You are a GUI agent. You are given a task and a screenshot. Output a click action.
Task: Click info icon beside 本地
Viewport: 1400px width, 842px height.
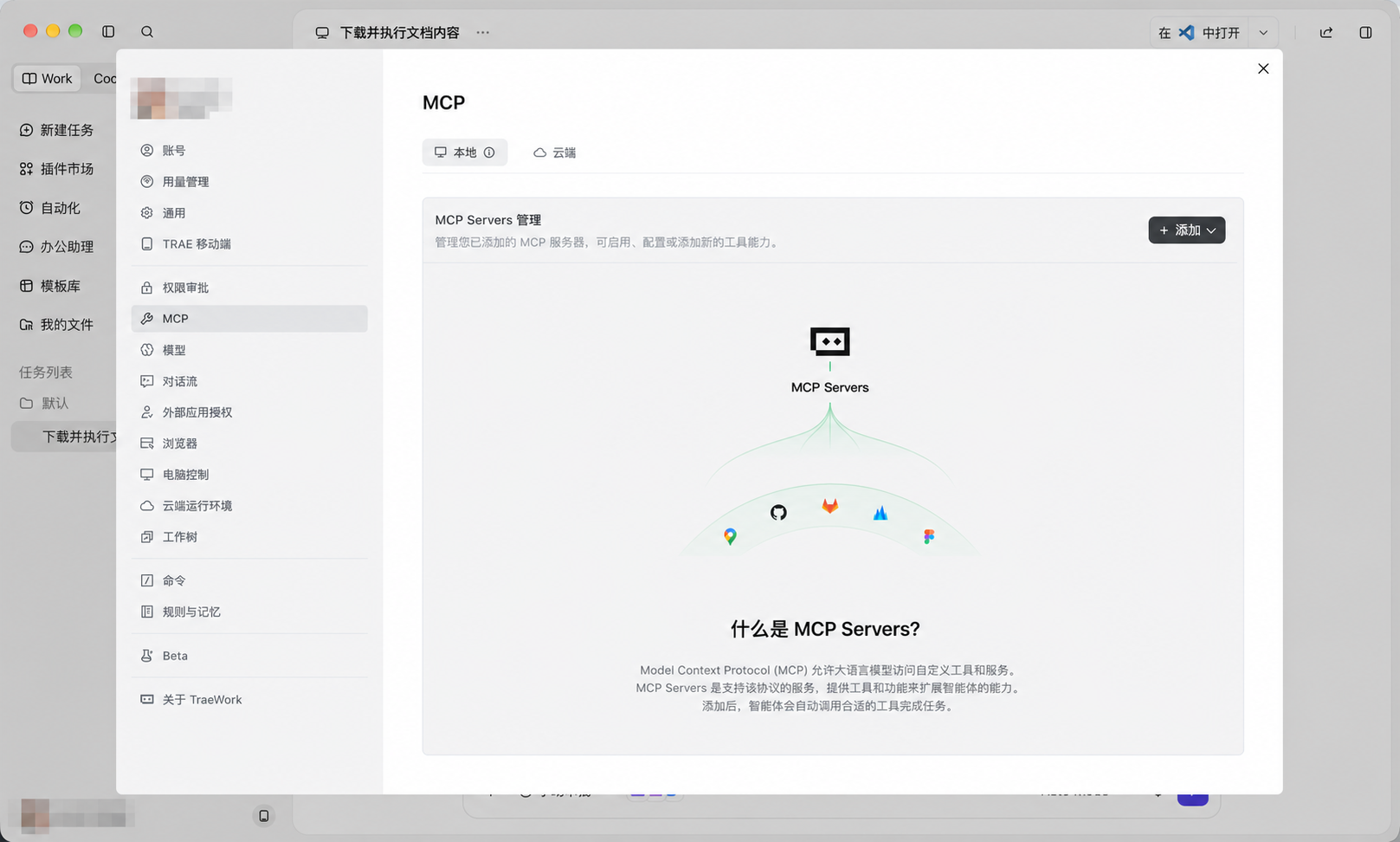(x=489, y=152)
